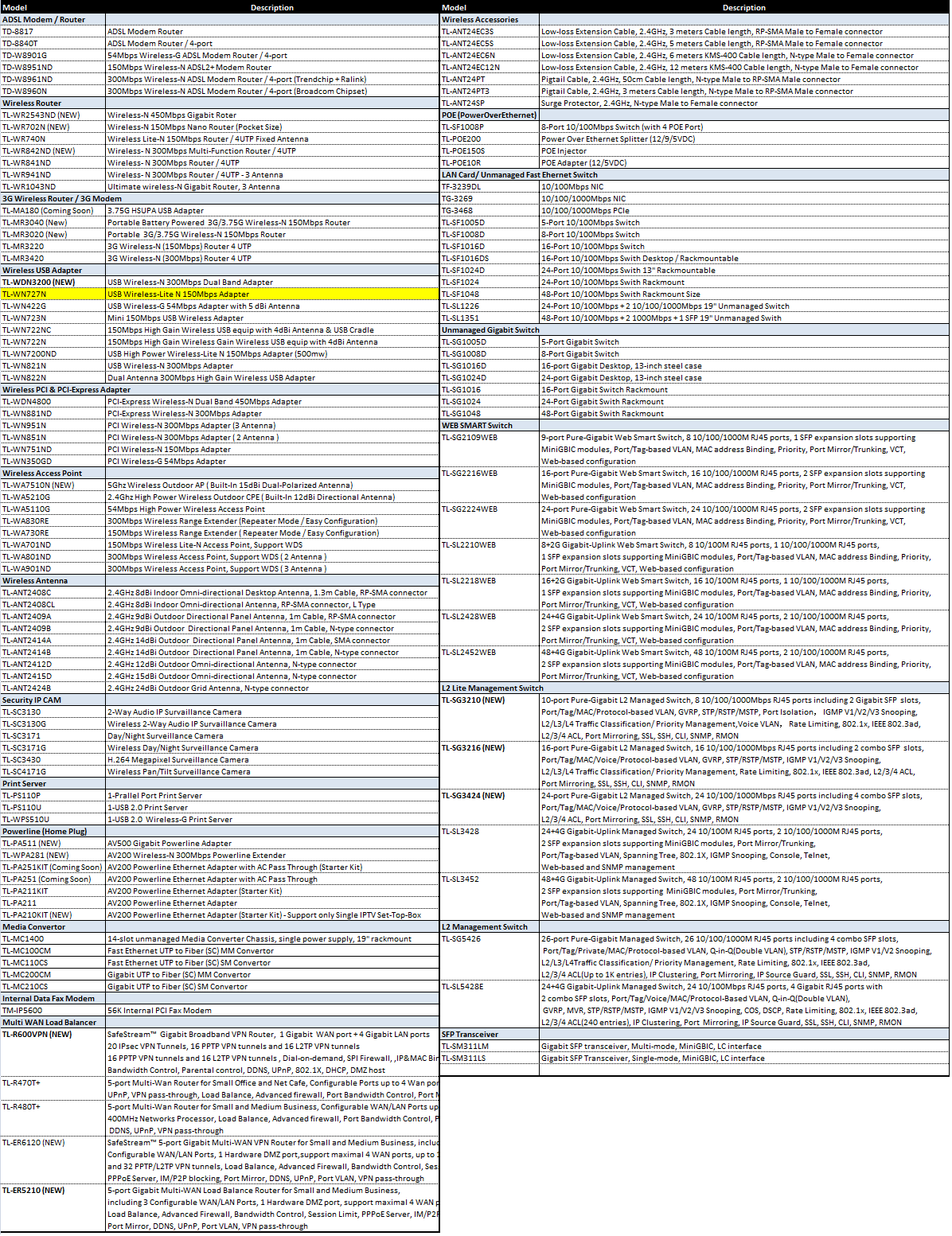The image size is (952, 1236).
Task: Click the highlighted TL-WN727N cell
Action: point(53,294)
